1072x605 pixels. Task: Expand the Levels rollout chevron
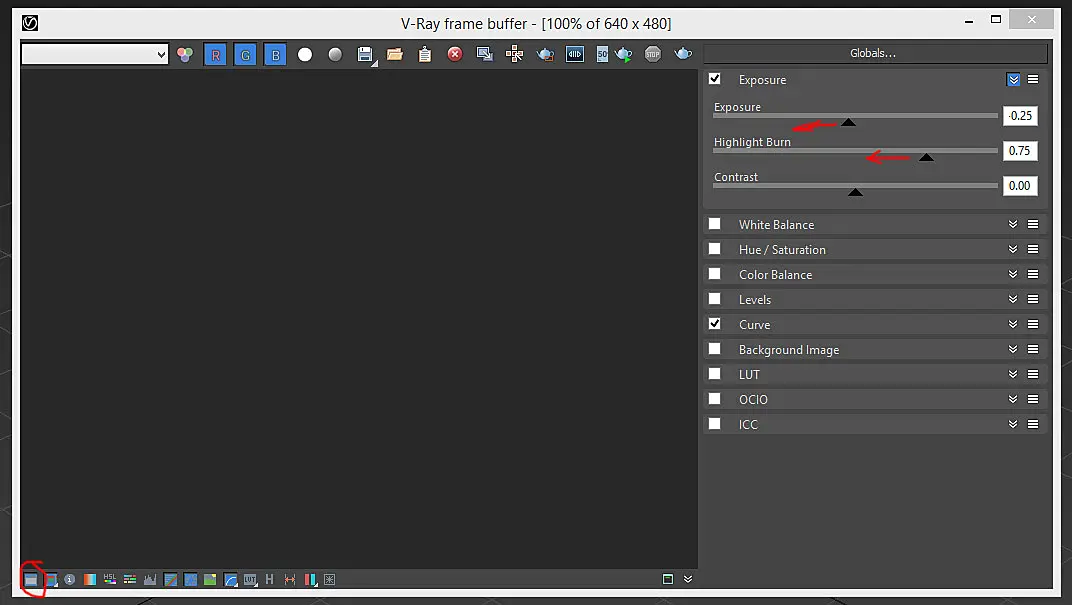pos(1013,299)
